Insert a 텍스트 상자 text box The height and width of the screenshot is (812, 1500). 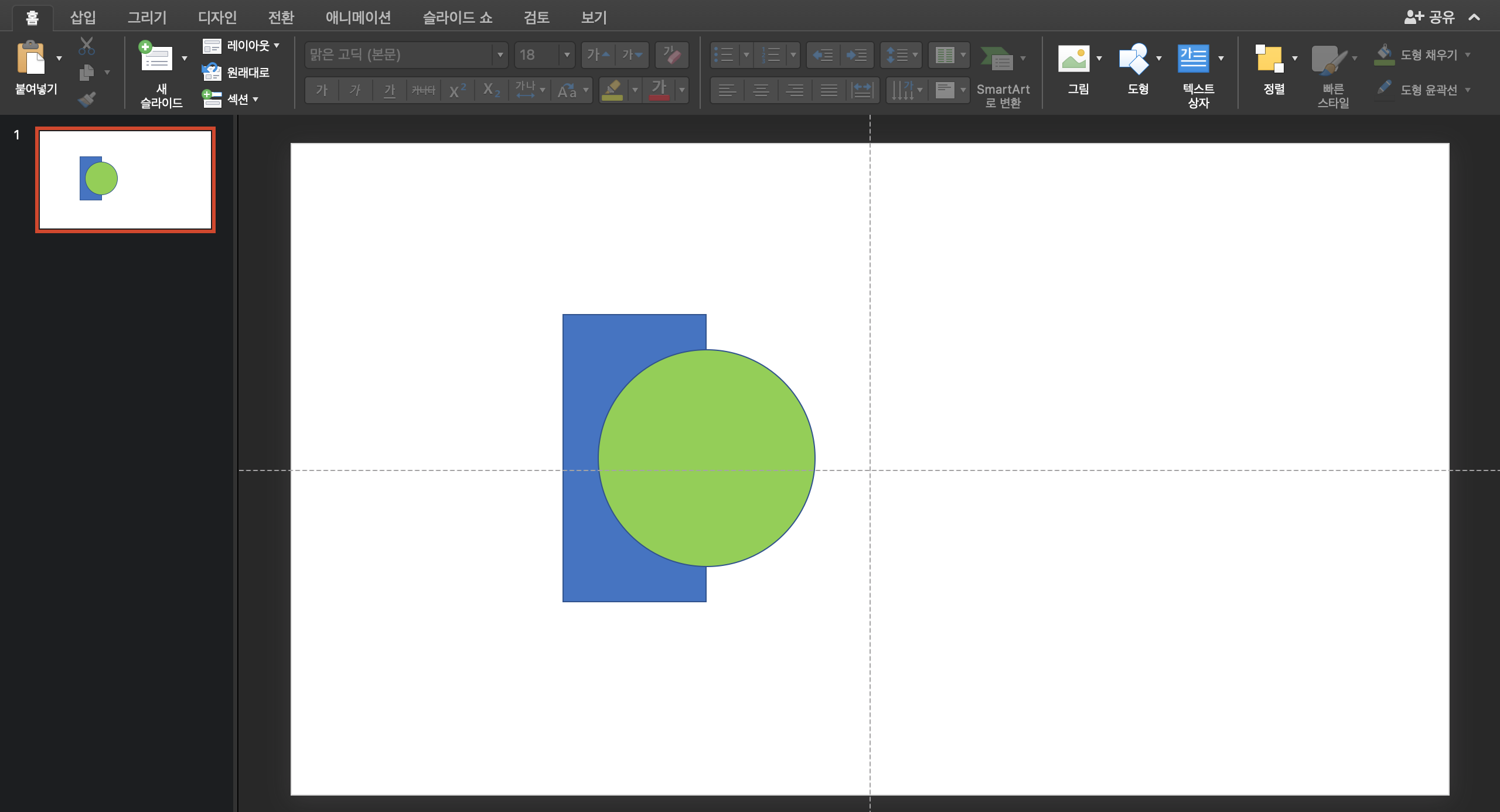pyautogui.click(x=1193, y=59)
